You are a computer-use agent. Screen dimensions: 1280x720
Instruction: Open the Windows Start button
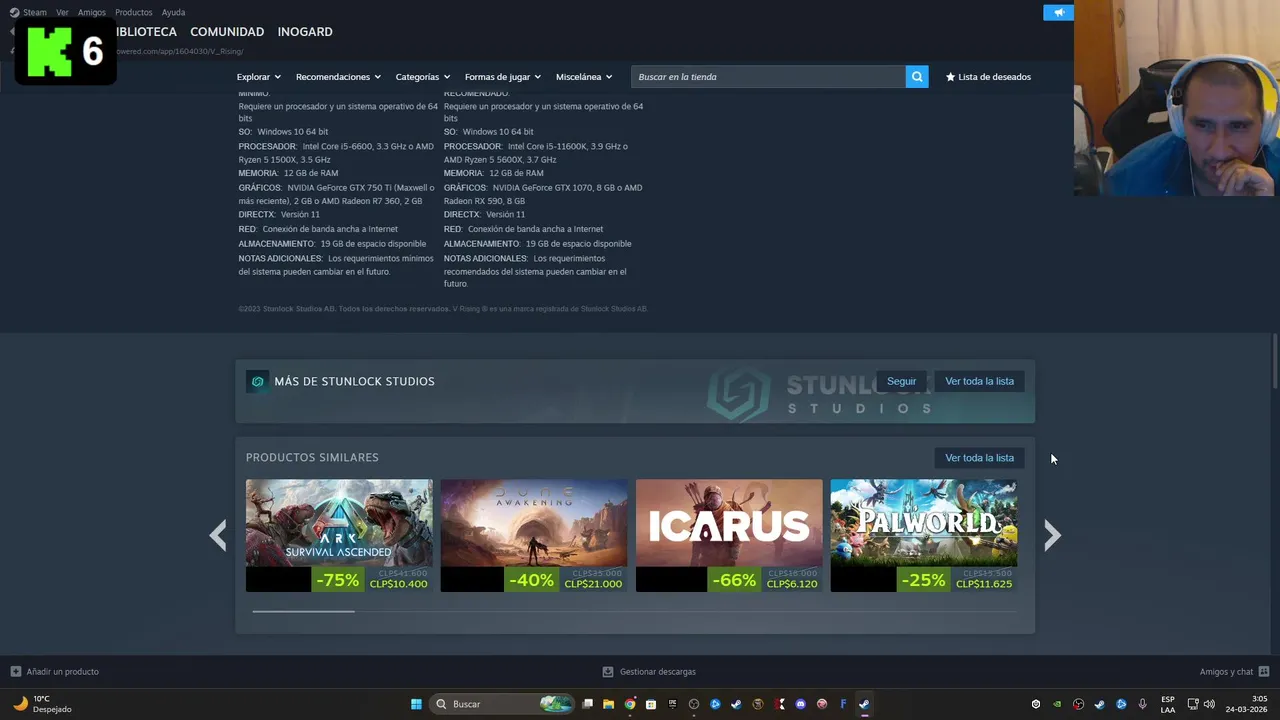coord(416,704)
